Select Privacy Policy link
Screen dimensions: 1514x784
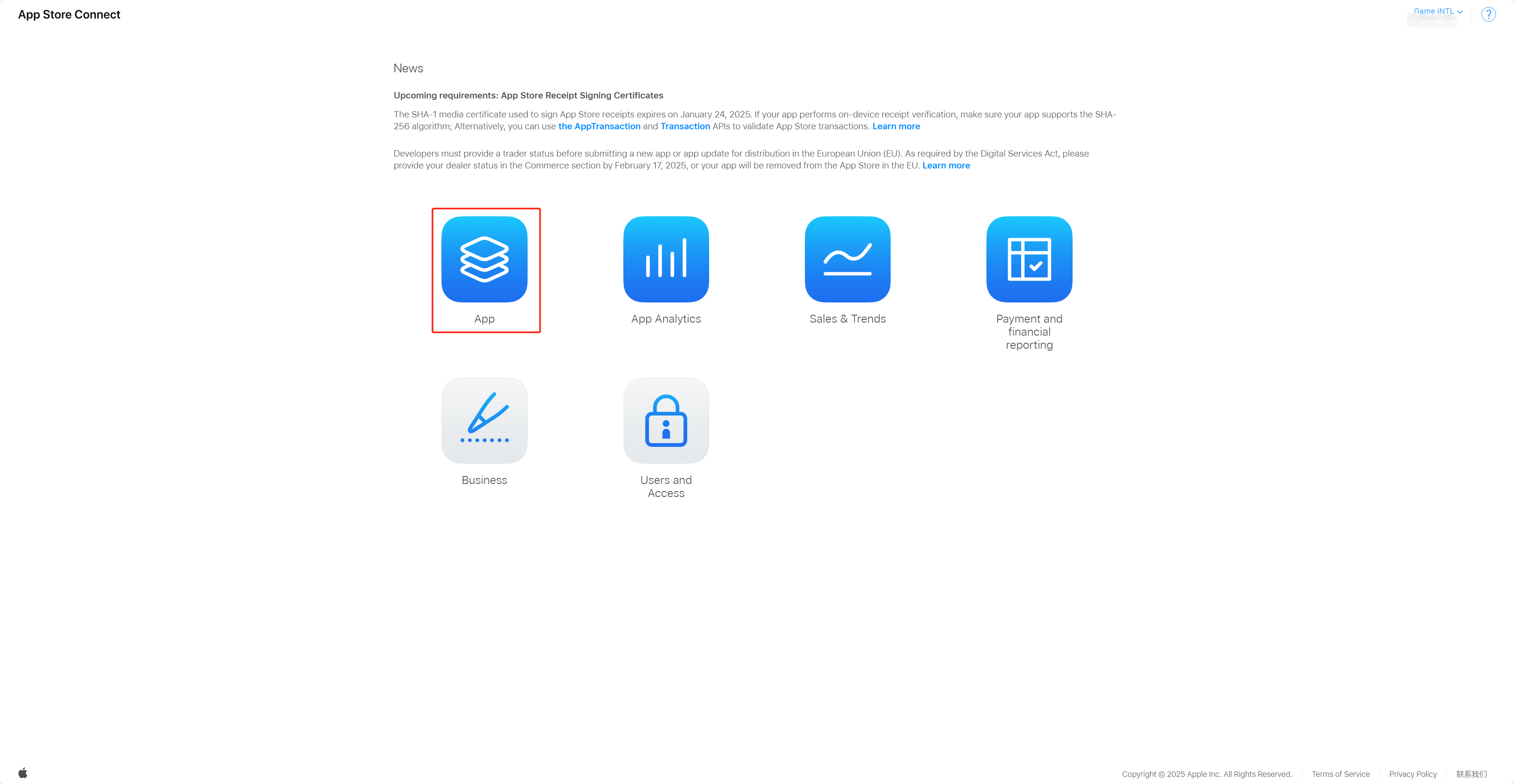pyautogui.click(x=1413, y=773)
